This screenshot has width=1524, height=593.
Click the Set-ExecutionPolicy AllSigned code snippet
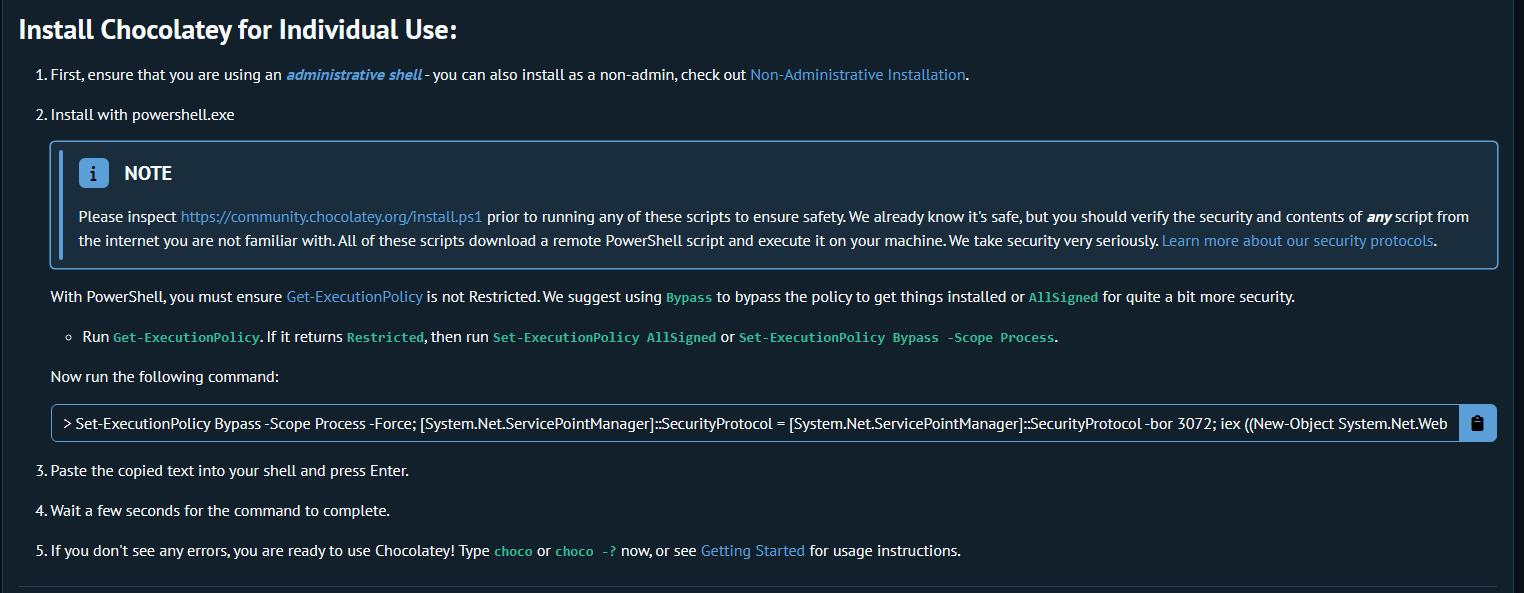tap(604, 338)
